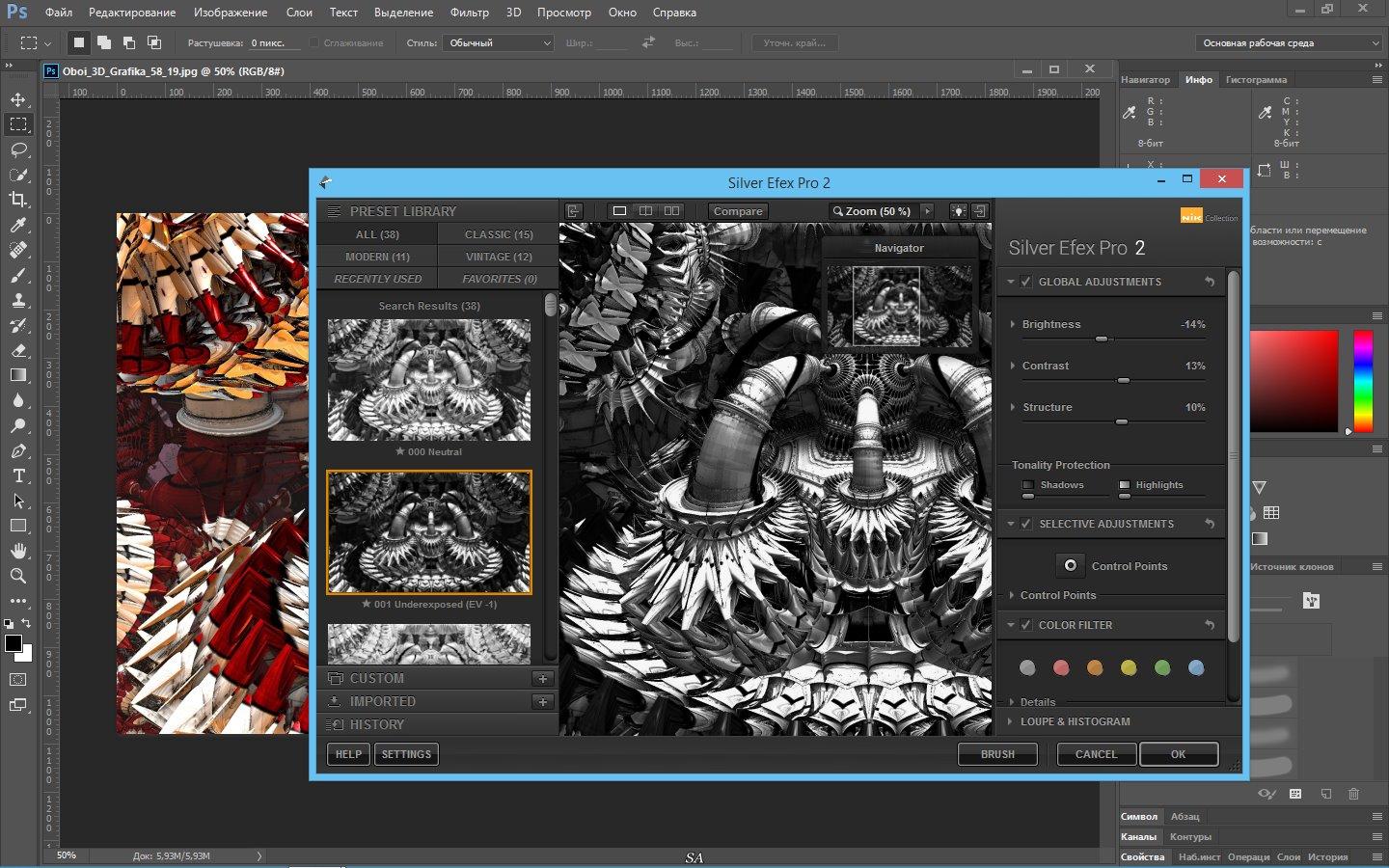This screenshot has width=1389, height=868.
Task: Click split preview view icon in Silver Efex
Action: click(x=645, y=210)
